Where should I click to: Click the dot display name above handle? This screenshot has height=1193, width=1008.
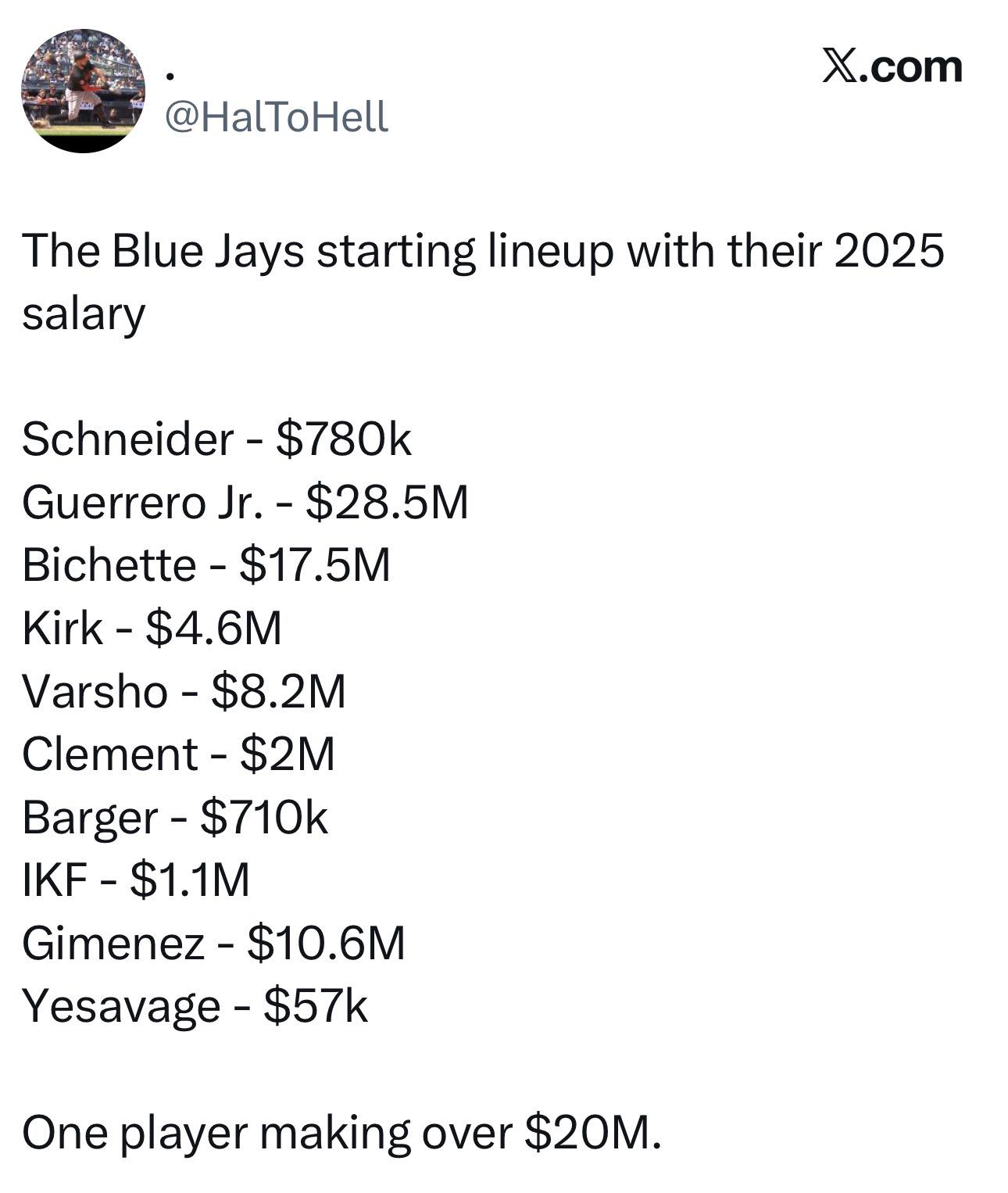pyautogui.click(x=170, y=76)
